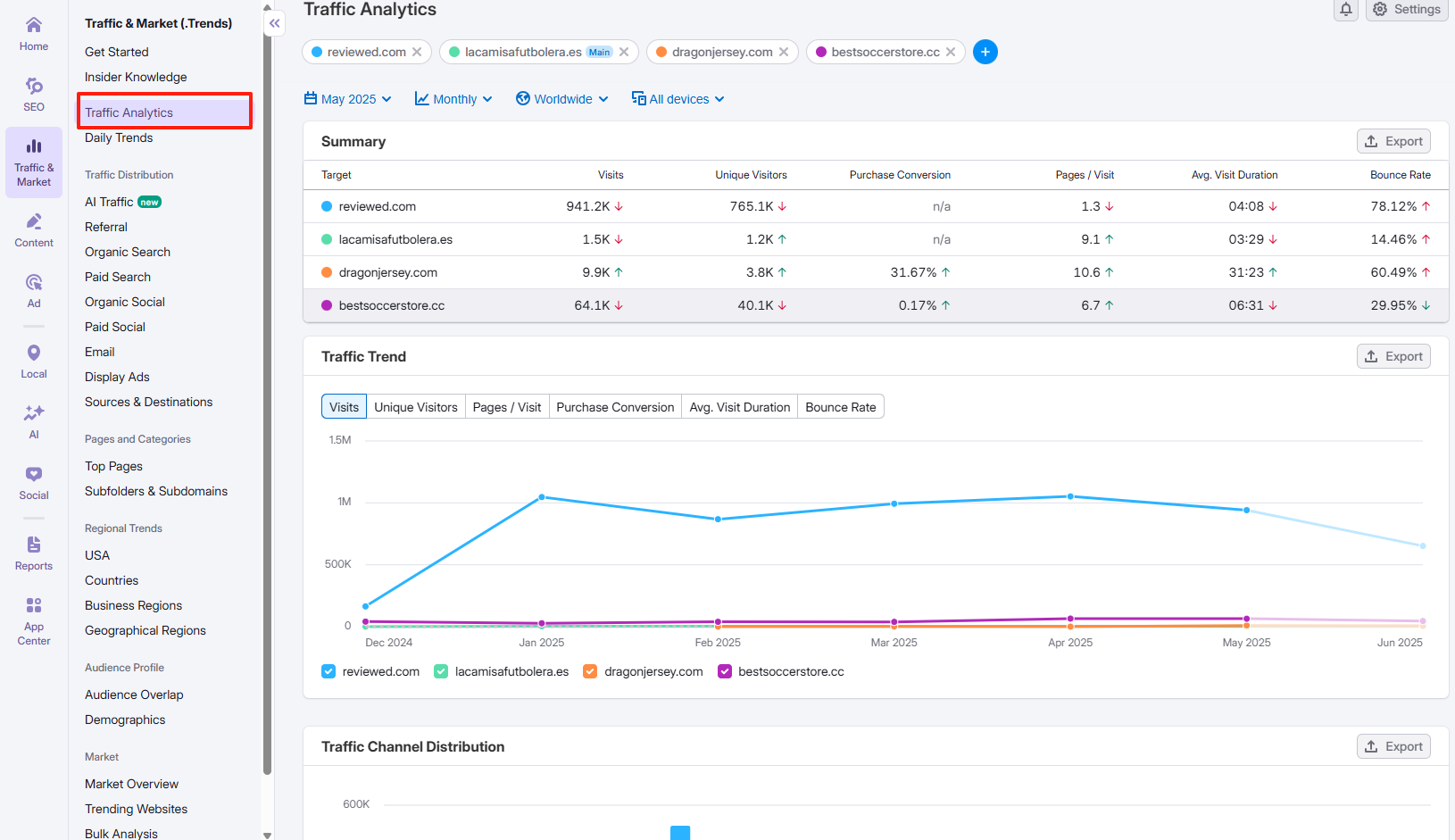Toggle the dragonjersey.com legend checkbox

pyautogui.click(x=590, y=671)
